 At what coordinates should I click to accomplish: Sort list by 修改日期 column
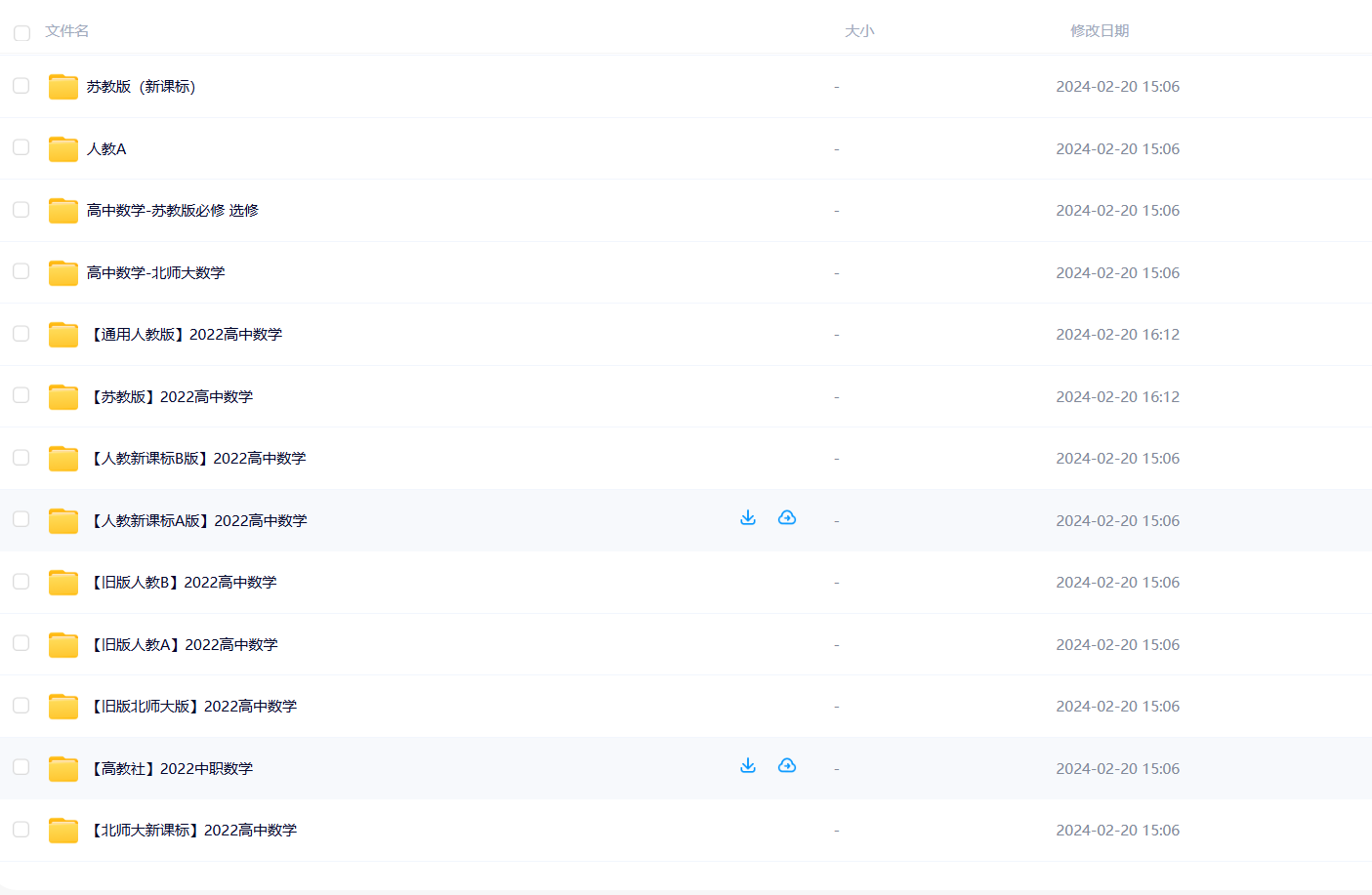point(1099,31)
